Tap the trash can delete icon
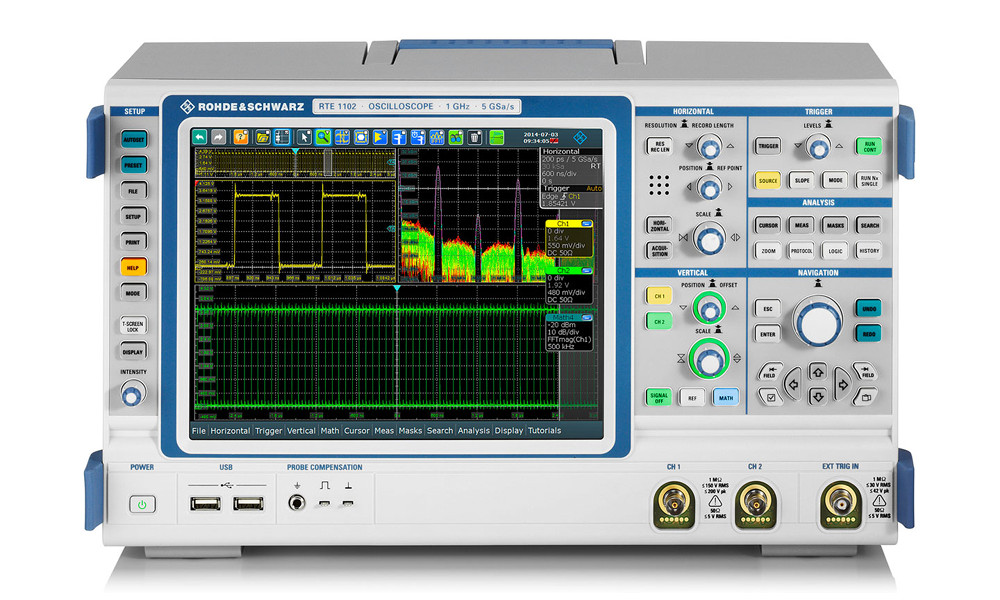Viewport: 1000px width, 600px height. [474, 137]
